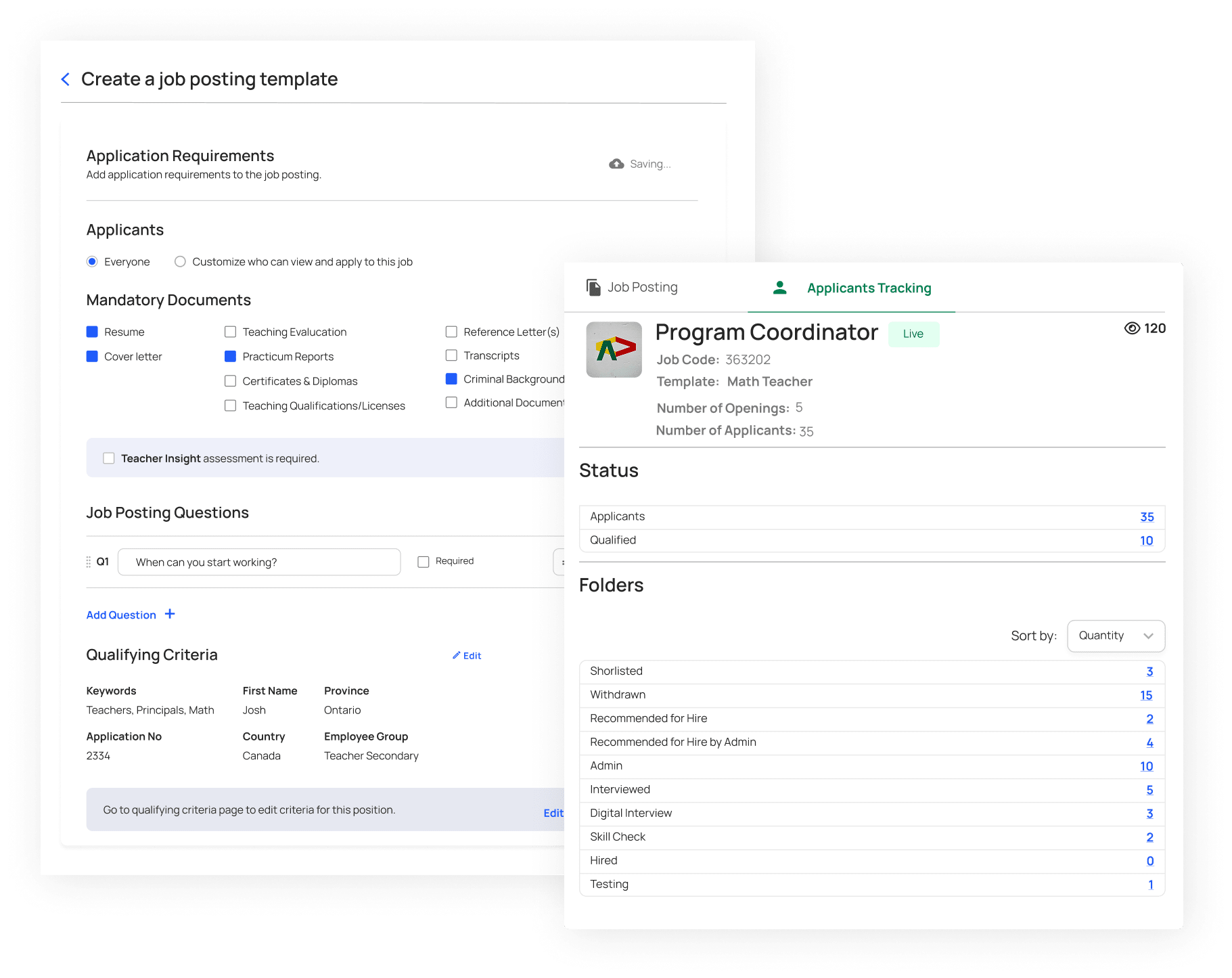Click the eye icon showing 120 views

coord(1131,328)
